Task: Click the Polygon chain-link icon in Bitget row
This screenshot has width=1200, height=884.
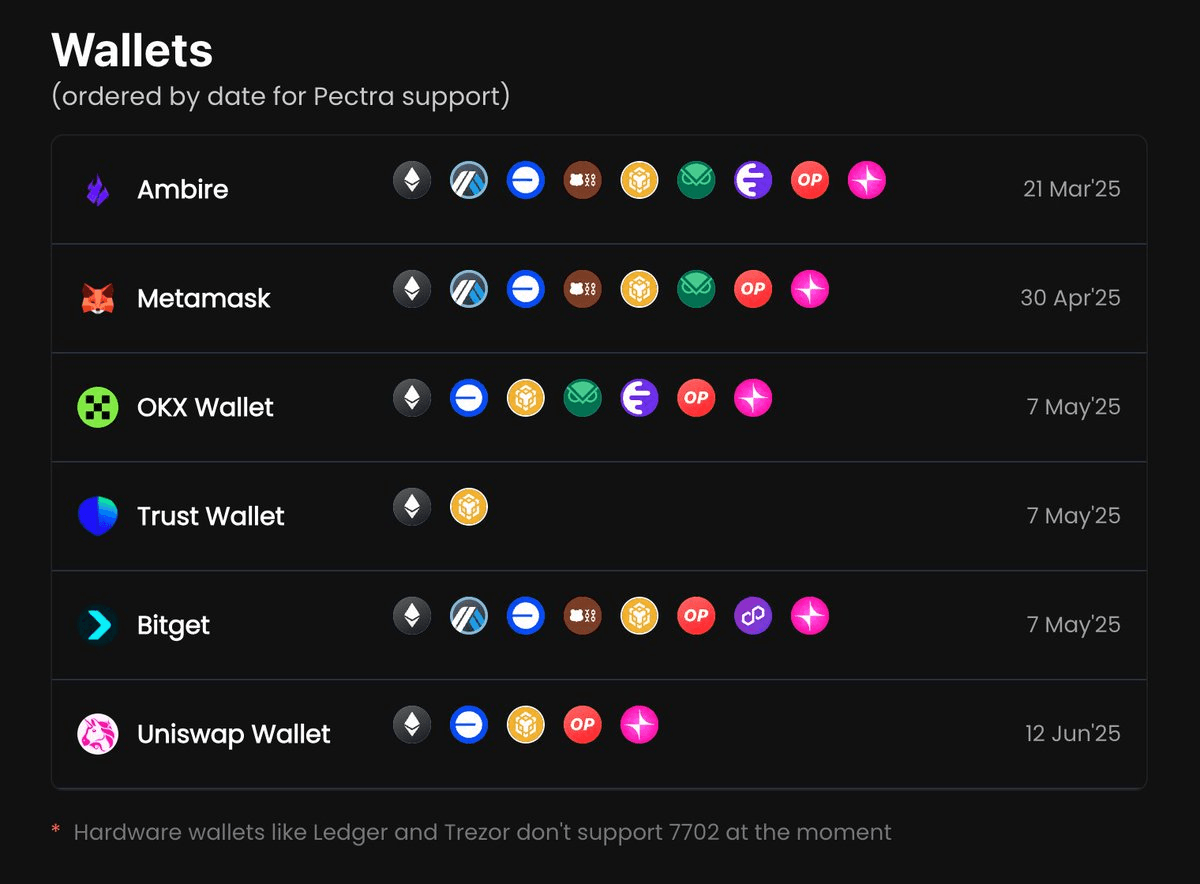Action: tap(753, 616)
